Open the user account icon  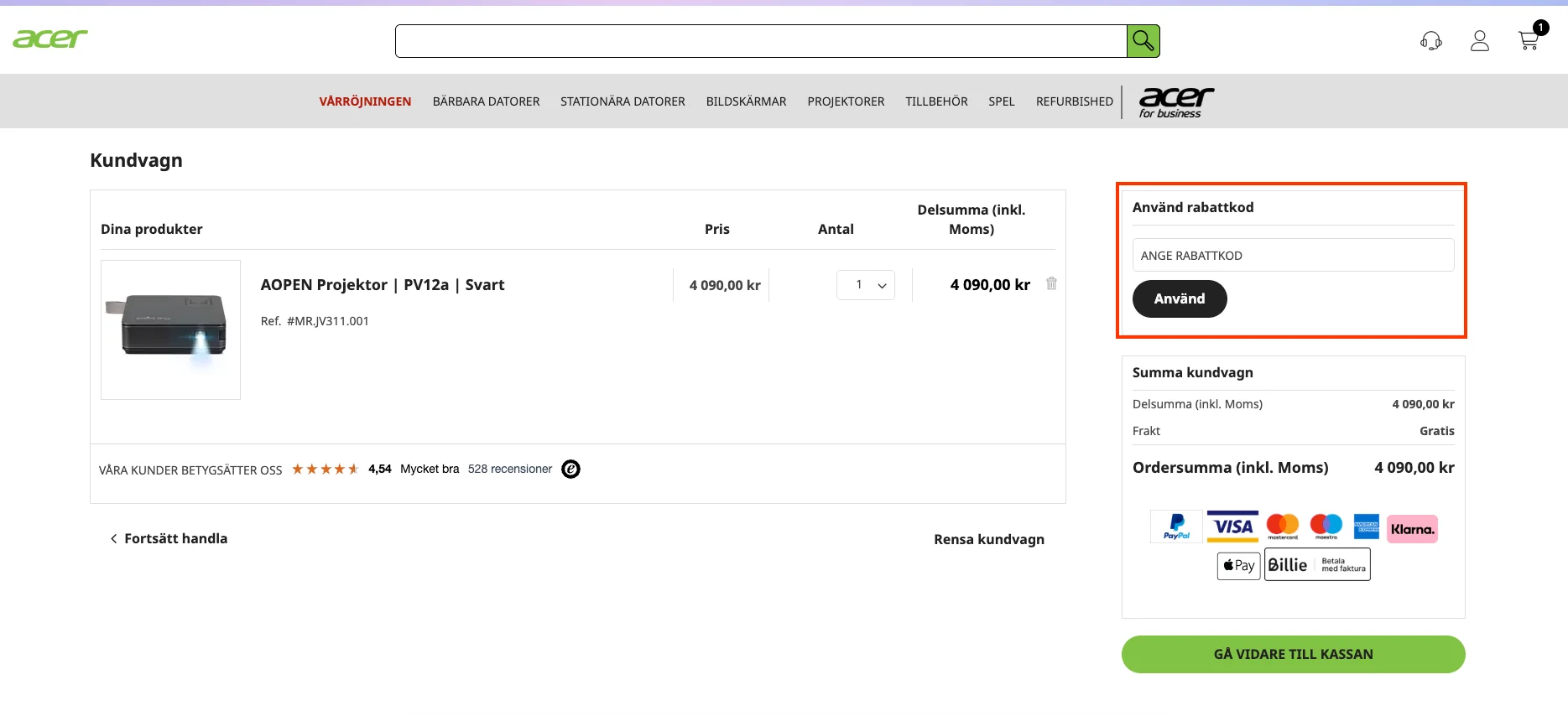(1480, 41)
